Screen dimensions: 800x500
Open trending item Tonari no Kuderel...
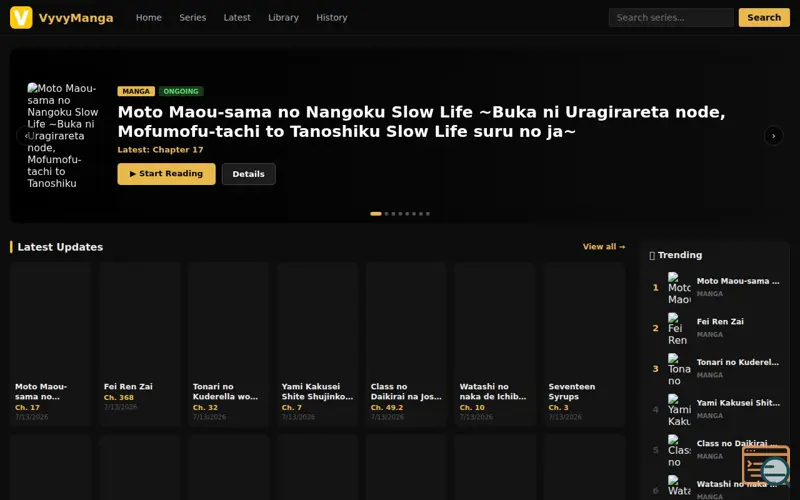(x=715, y=368)
